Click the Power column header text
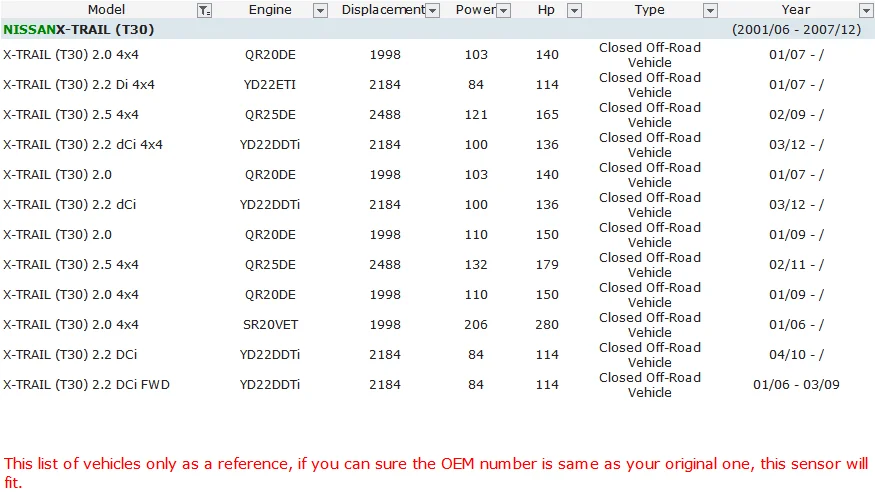 coord(475,9)
